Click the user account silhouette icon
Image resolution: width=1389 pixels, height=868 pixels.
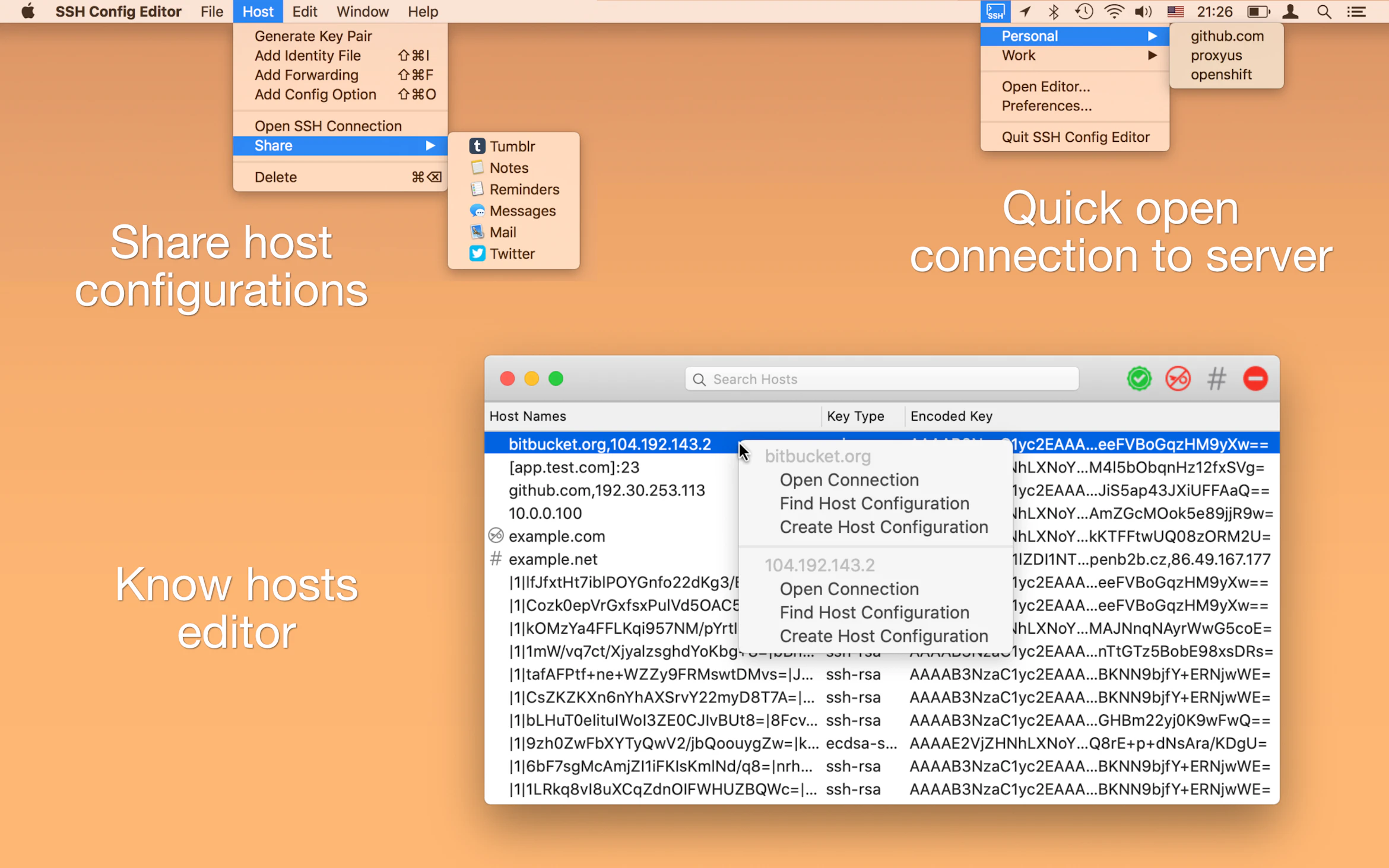click(1290, 12)
